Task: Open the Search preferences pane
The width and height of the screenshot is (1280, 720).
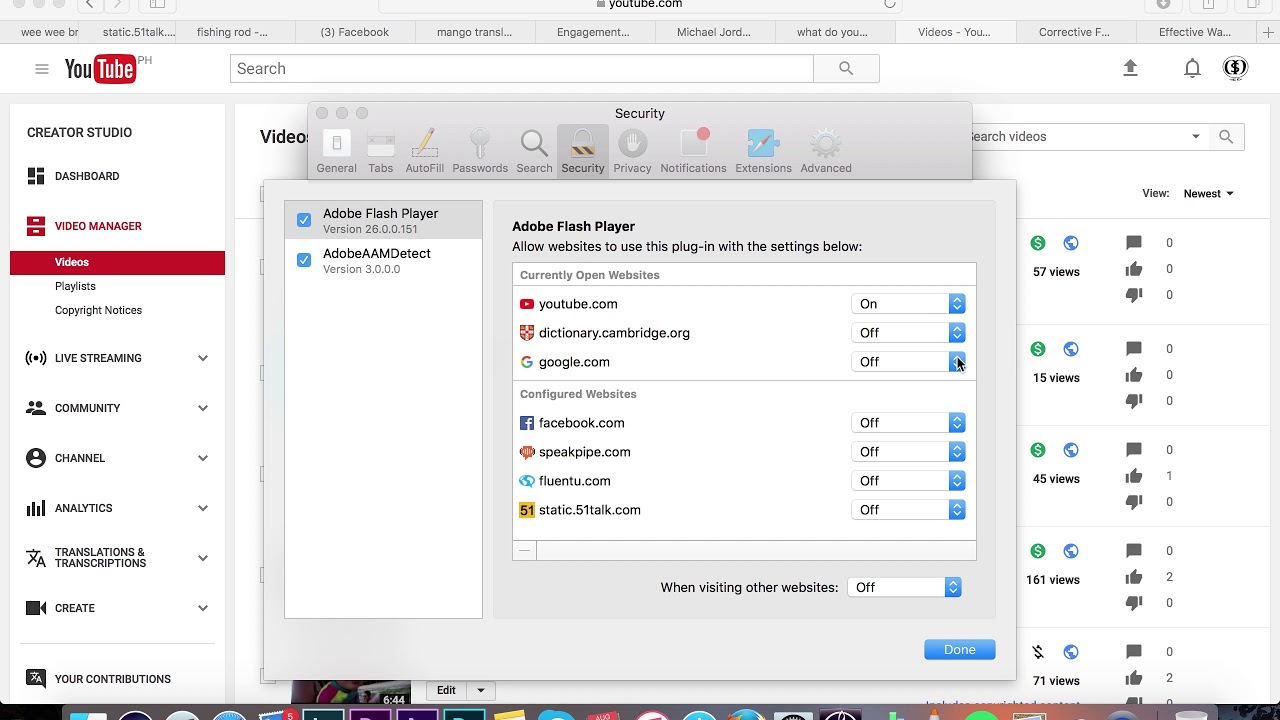Action: click(x=534, y=152)
